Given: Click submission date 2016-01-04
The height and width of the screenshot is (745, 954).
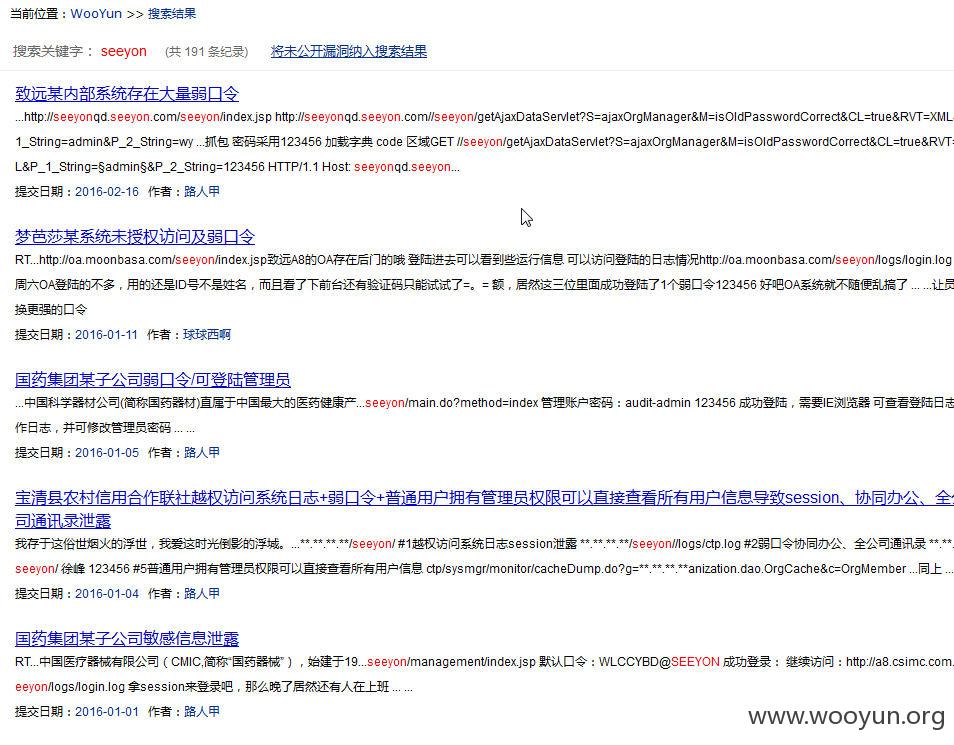Looking at the screenshot, I should tap(107, 593).
